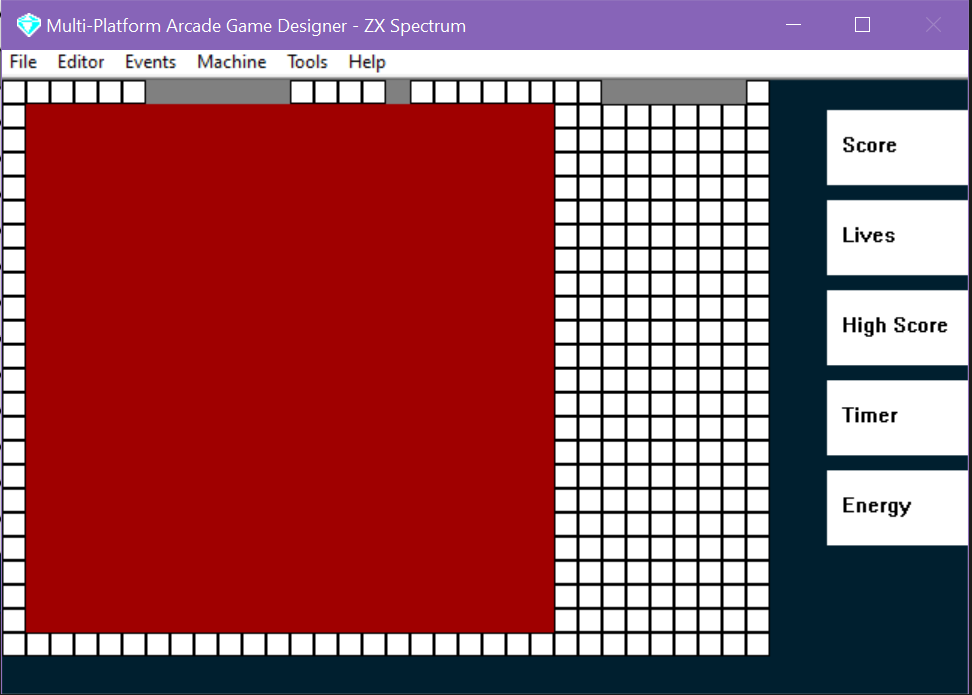Viewport: 972px width, 695px height.
Task: Click the Score button
Action: coord(897,148)
